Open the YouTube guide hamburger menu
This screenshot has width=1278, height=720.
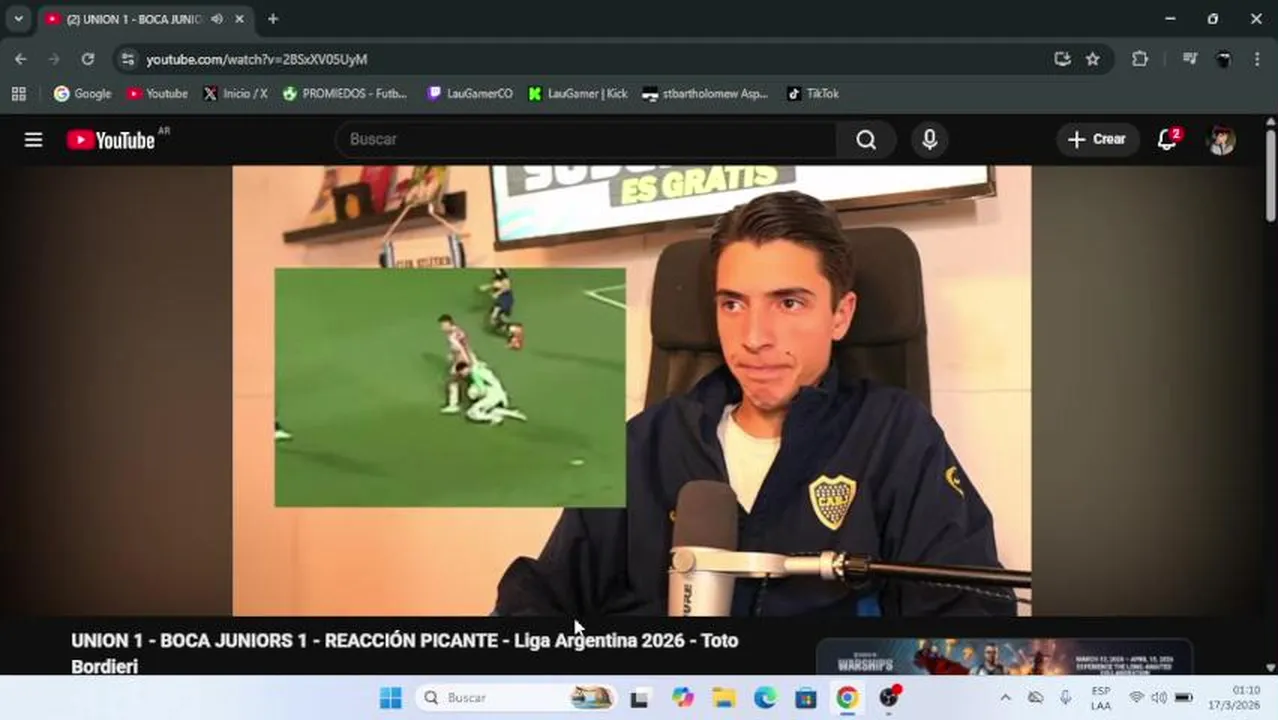tap(33, 140)
